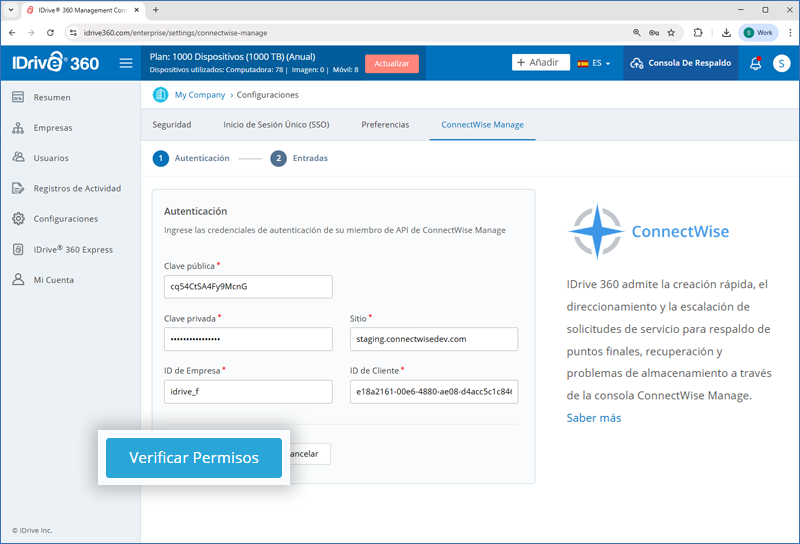The image size is (800, 544).
Task: Click the IDrive 360 logo
Action: 56,63
